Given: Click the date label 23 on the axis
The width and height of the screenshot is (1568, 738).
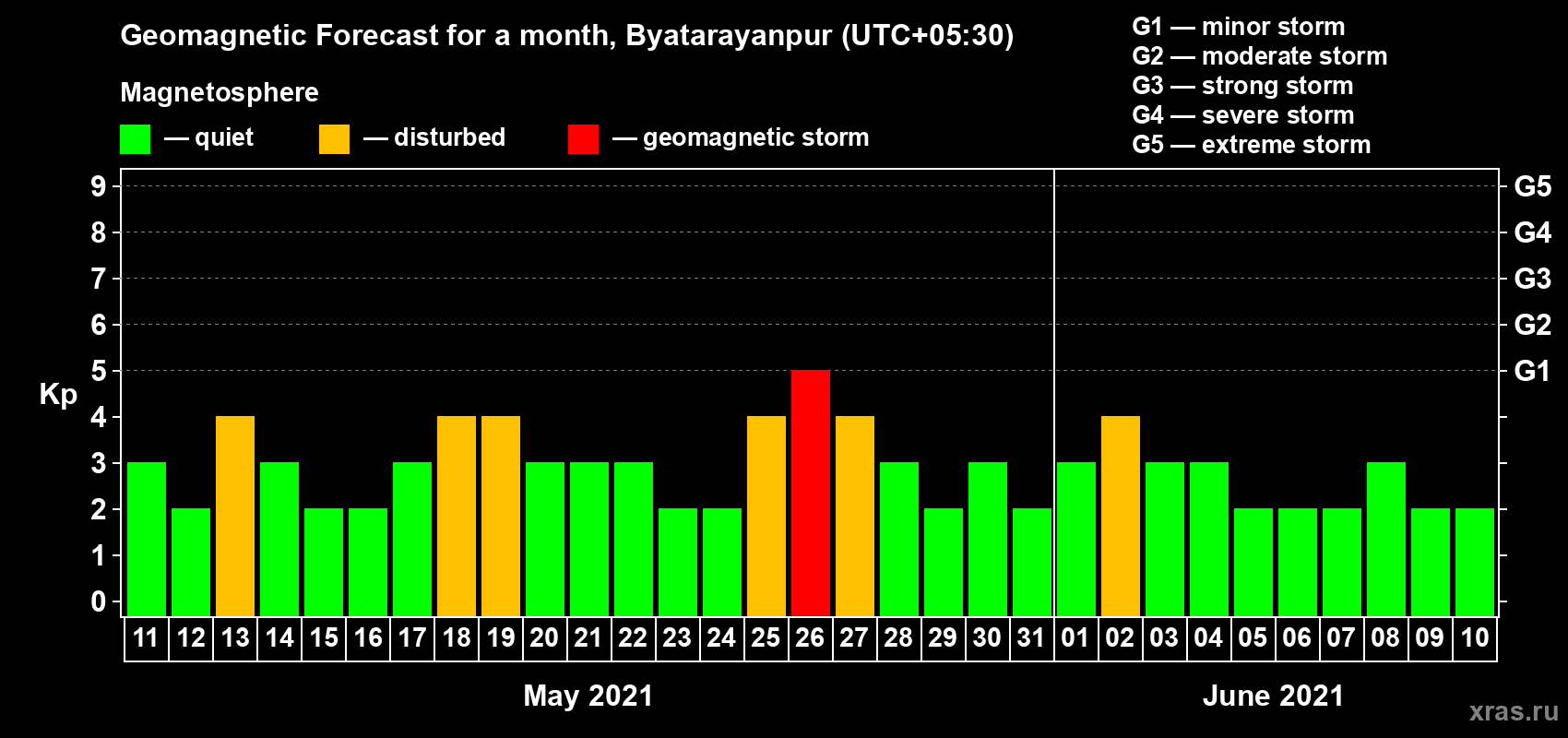Looking at the screenshot, I should tap(677, 637).
